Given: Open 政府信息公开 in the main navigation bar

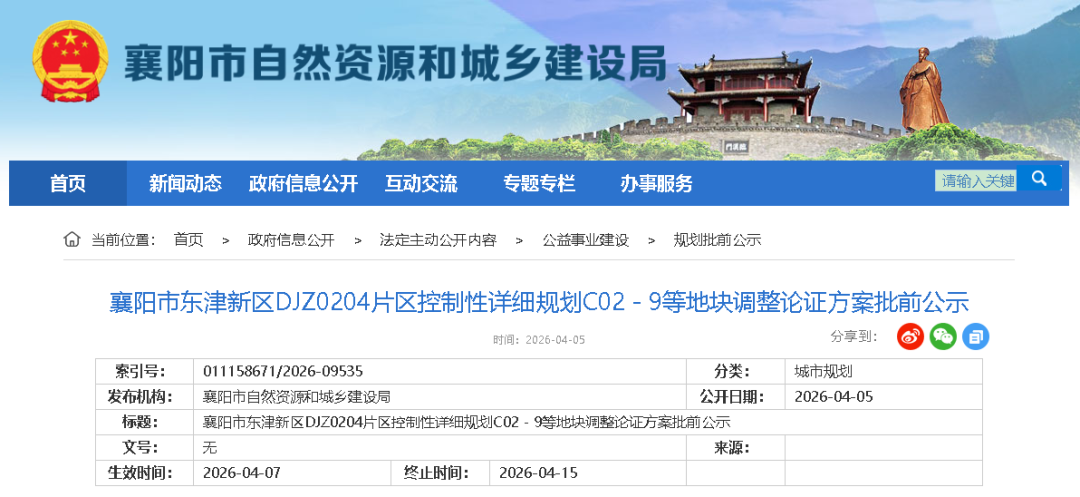Looking at the screenshot, I should (303, 184).
